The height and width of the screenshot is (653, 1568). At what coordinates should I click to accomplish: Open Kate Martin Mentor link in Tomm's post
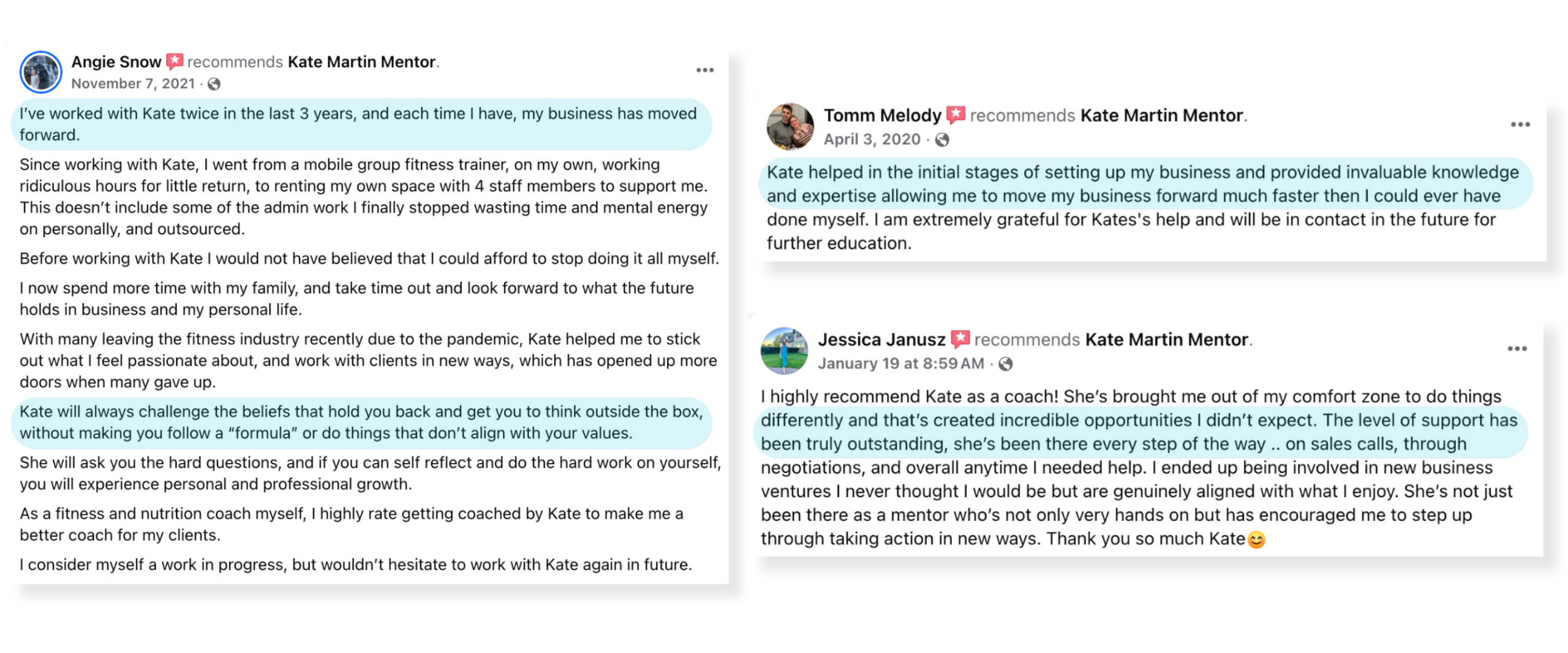[1161, 115]
